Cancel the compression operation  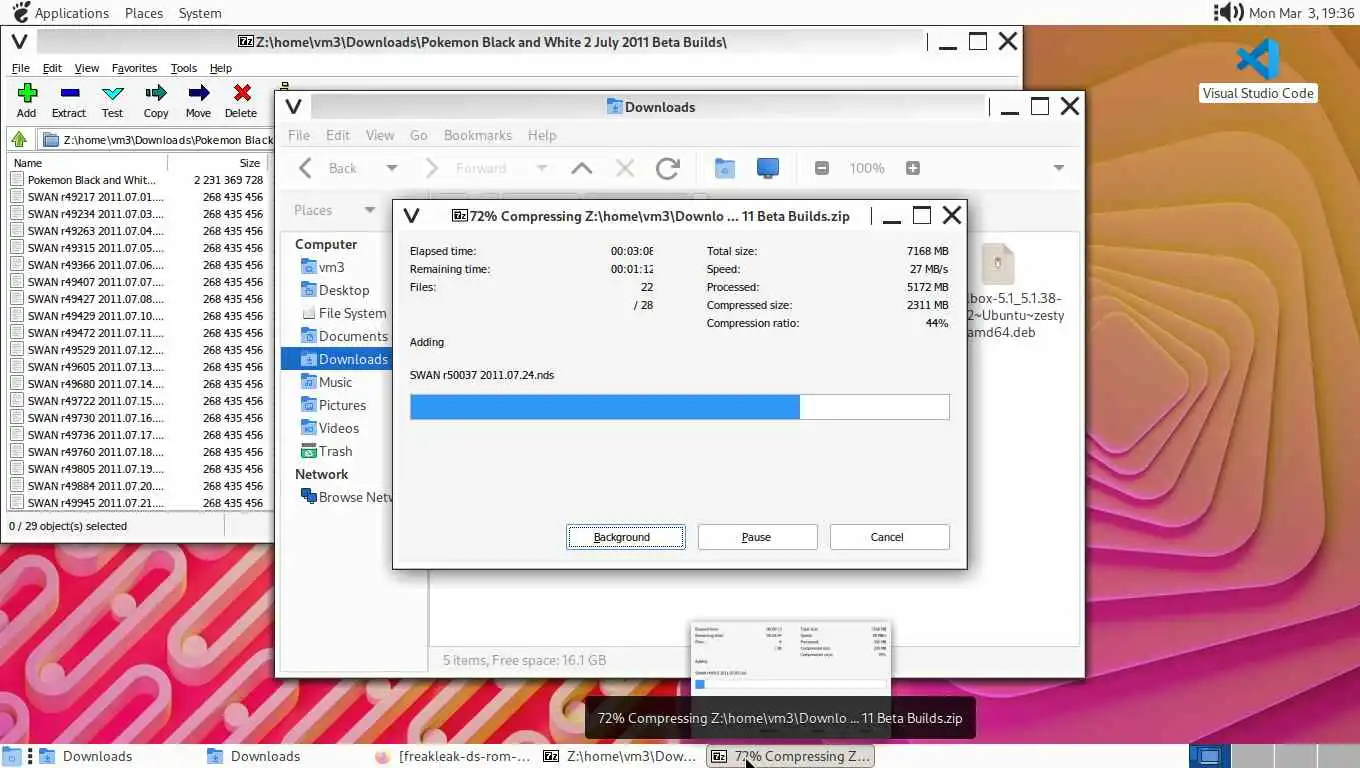point(889,537)
